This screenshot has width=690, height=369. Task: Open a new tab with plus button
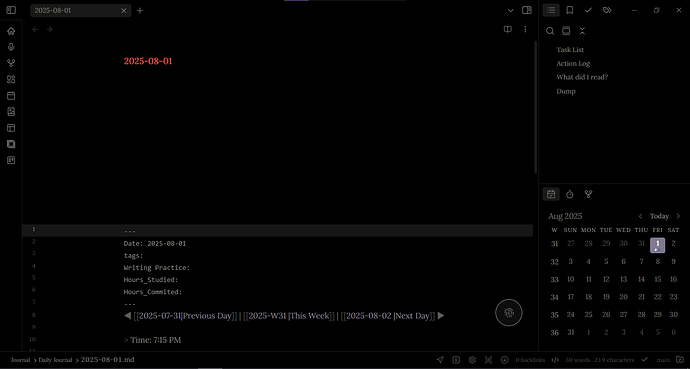(x=140, y=11)
